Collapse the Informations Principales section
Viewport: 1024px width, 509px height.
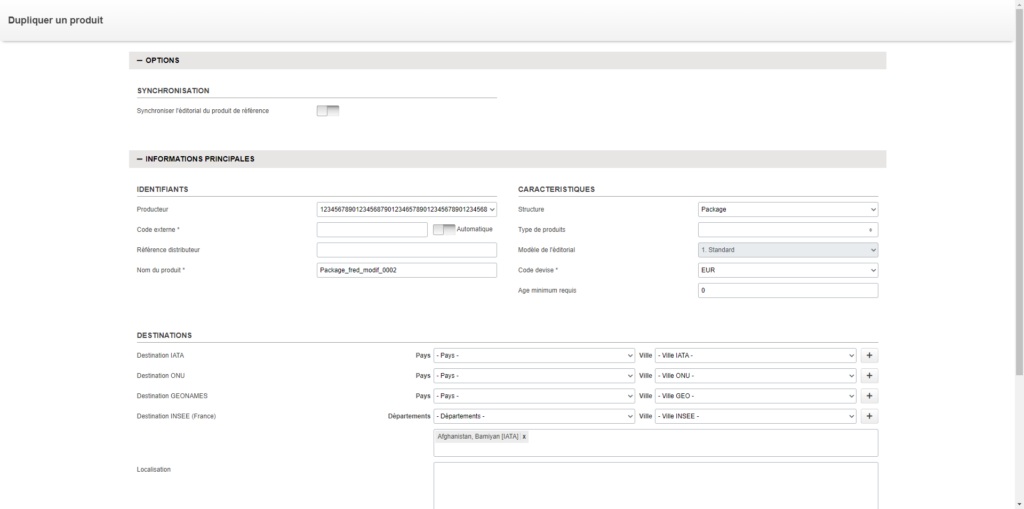click(140, 159)
